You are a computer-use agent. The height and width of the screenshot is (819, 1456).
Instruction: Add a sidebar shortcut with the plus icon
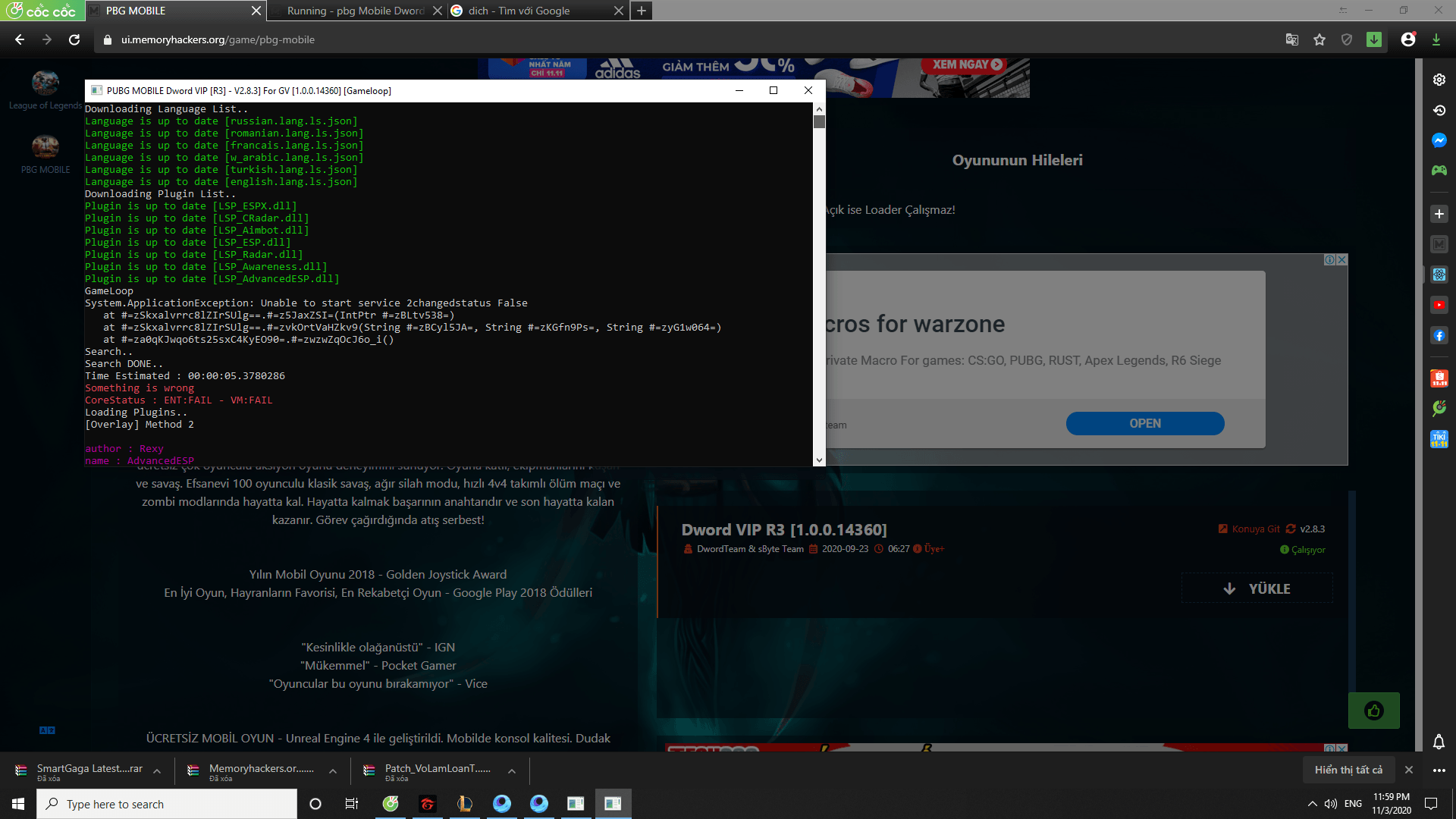[x=1439, y=214]
